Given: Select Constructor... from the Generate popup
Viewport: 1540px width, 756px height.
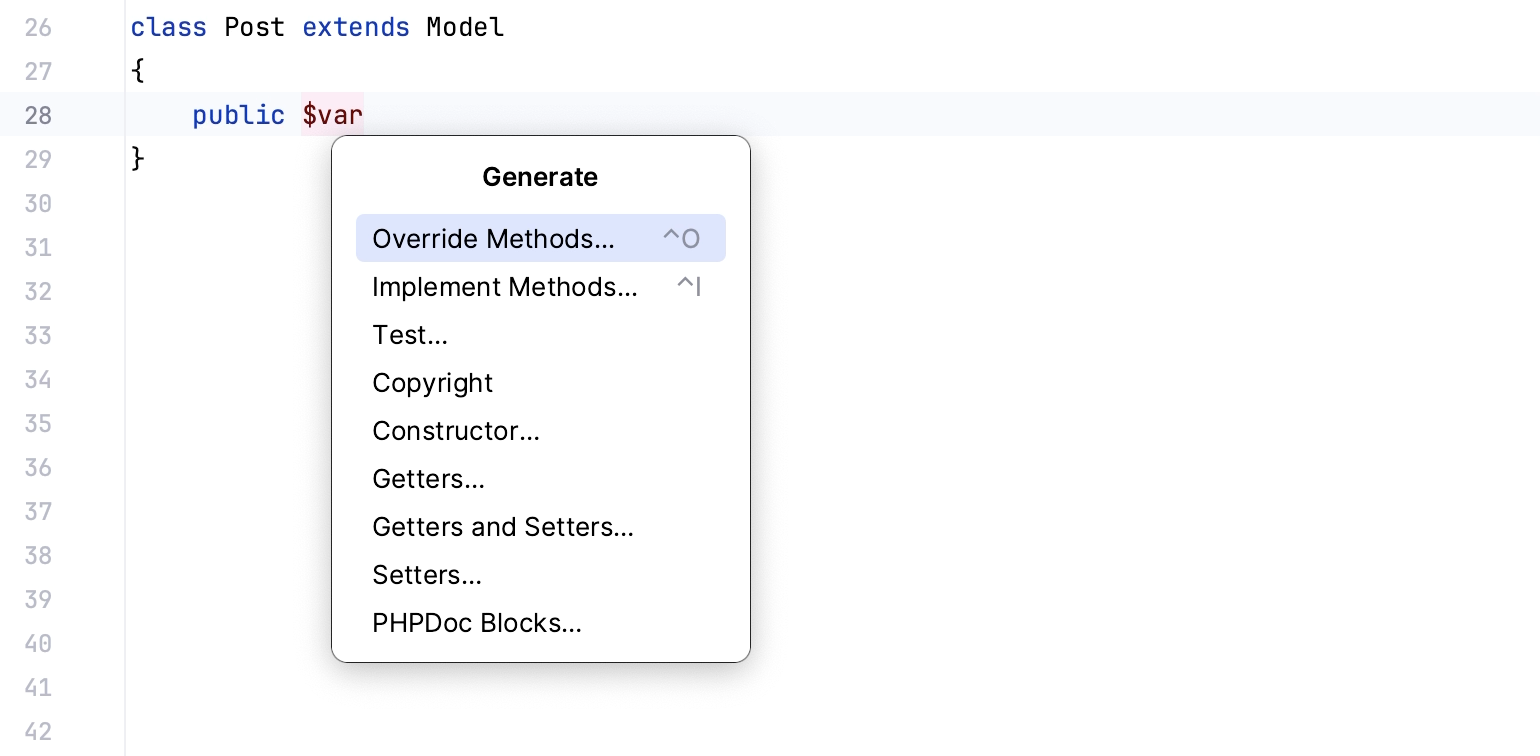Looking at the screenshot, I should coord(456,431).
